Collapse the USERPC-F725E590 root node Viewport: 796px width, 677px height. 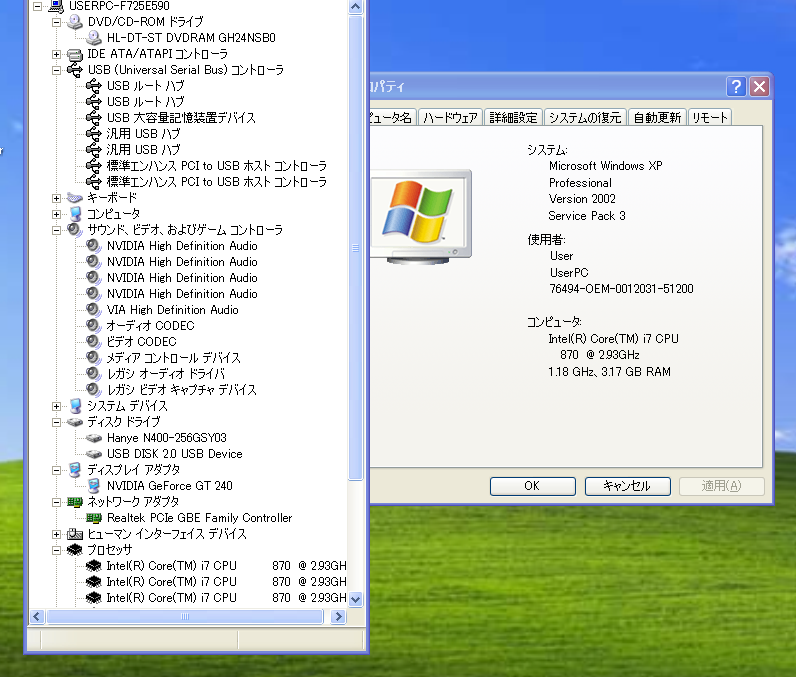point(37,6)
